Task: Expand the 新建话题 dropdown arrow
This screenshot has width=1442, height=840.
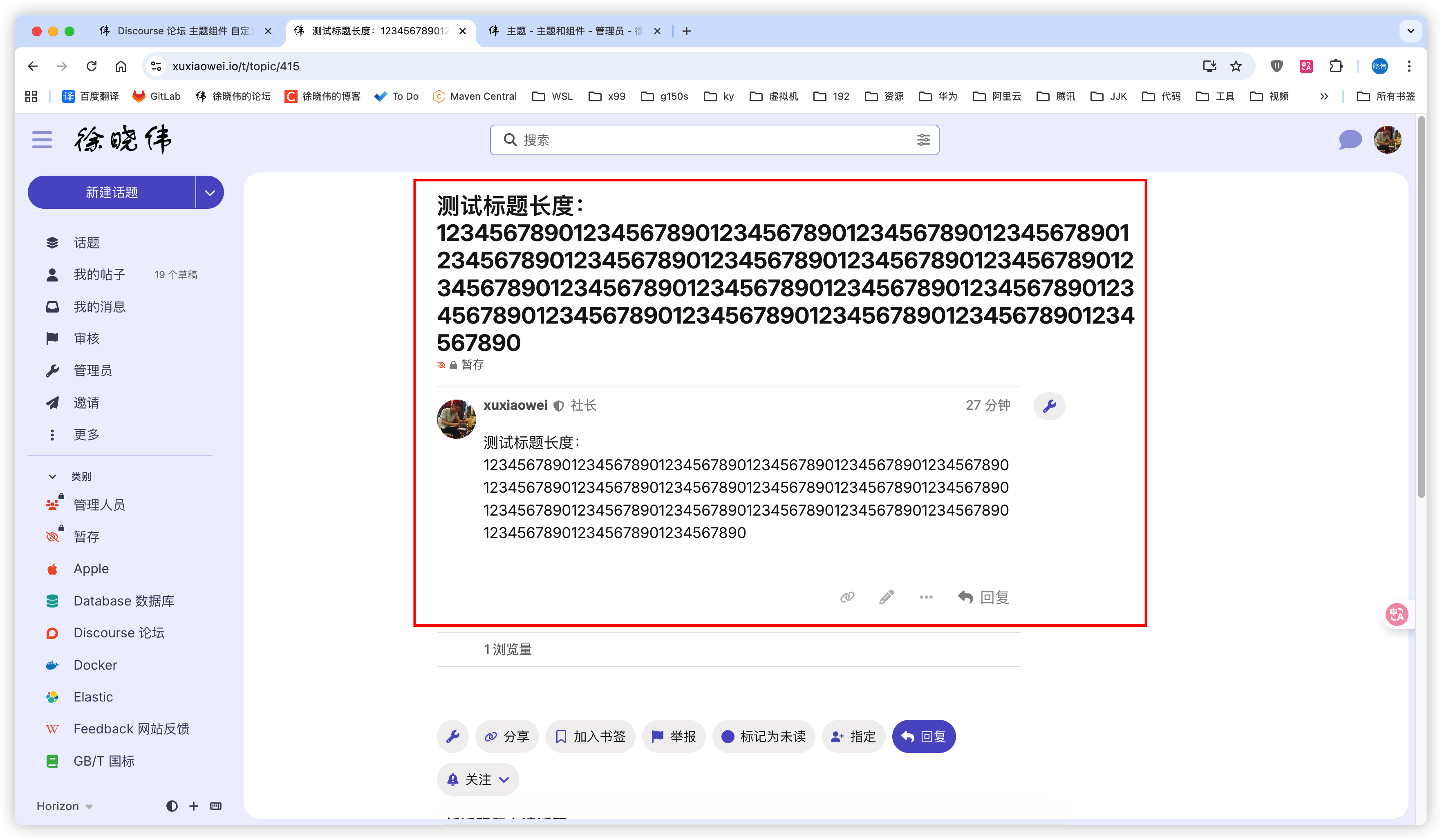Action: [209, 193]
